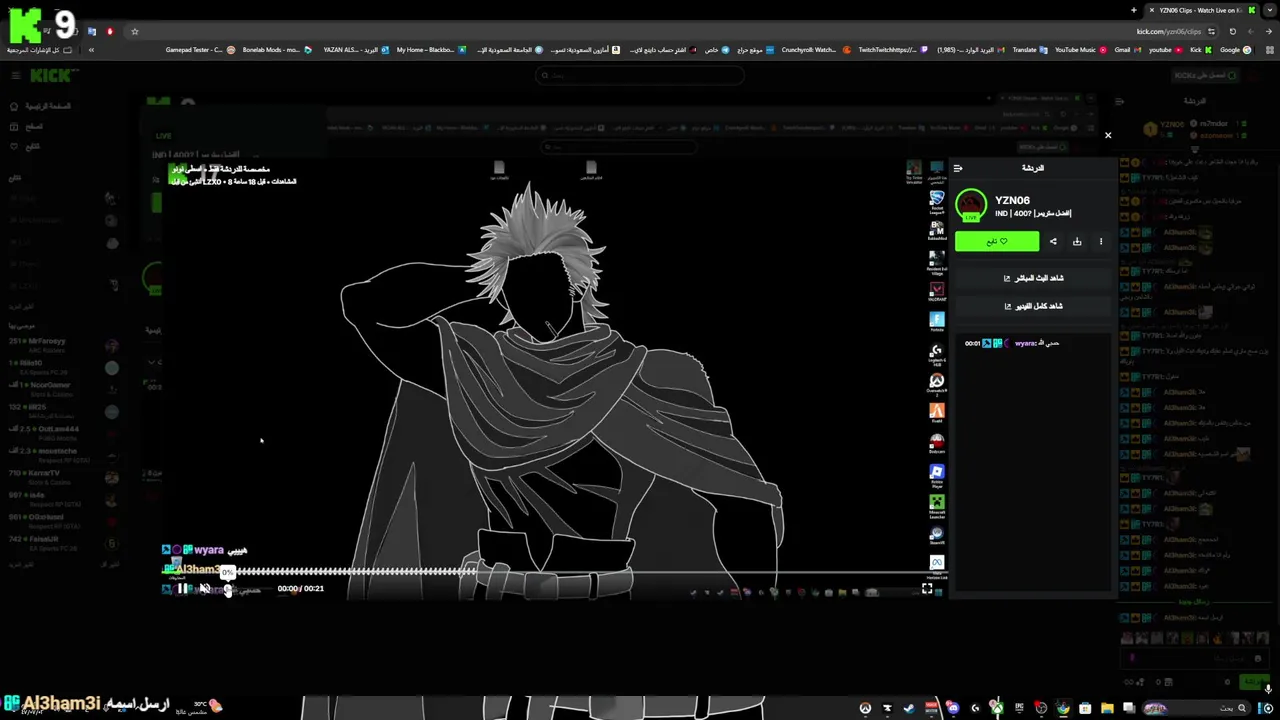Go back in browser history
Image resolution: width=1280 pixels, height=720 pixels.
[x=1269, y=31]
